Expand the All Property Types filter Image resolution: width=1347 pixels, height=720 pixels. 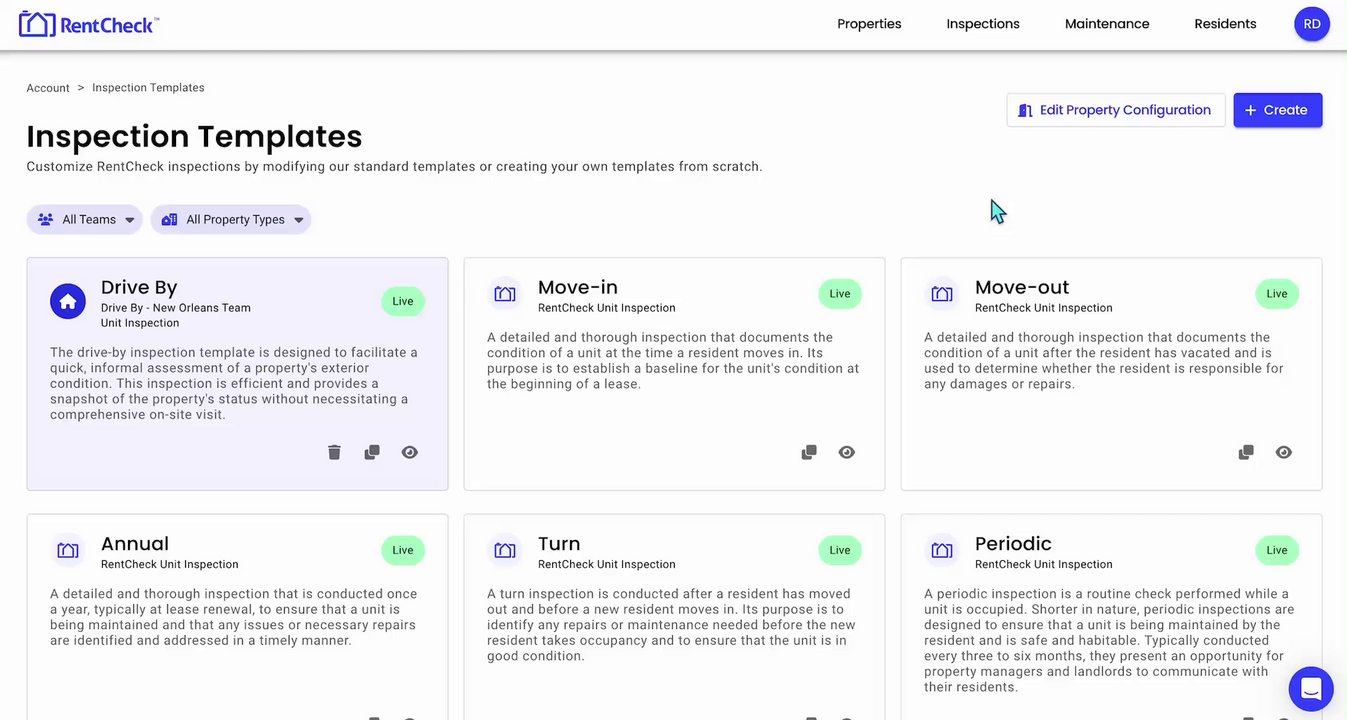[x=231, y=220]
